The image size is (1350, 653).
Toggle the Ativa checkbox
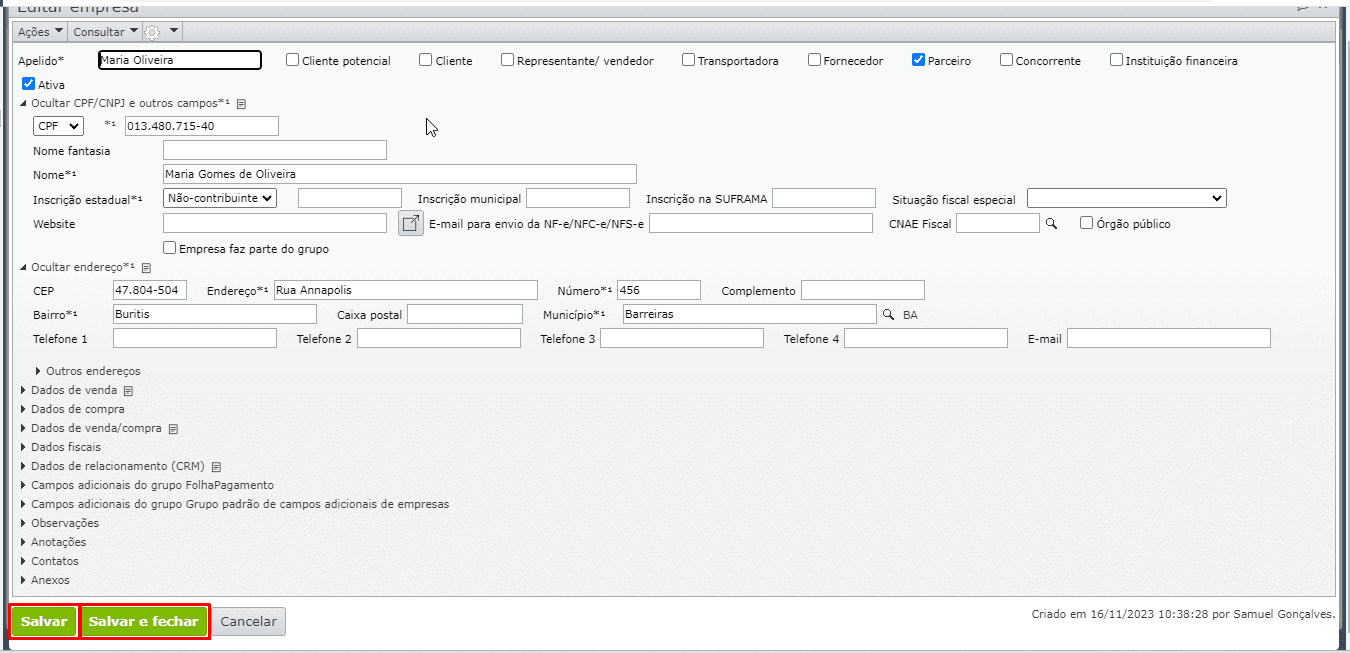[28, 85]
